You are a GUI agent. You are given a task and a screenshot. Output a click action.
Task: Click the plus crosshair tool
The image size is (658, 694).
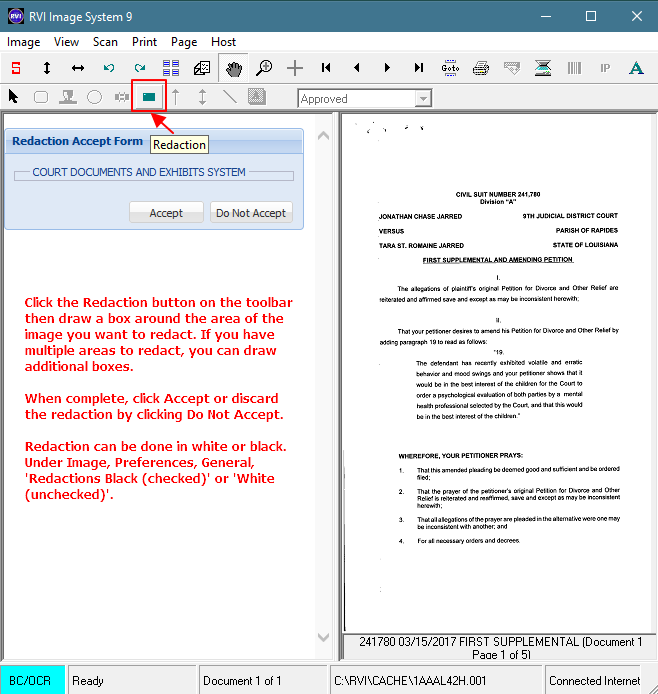click(295, 68)
